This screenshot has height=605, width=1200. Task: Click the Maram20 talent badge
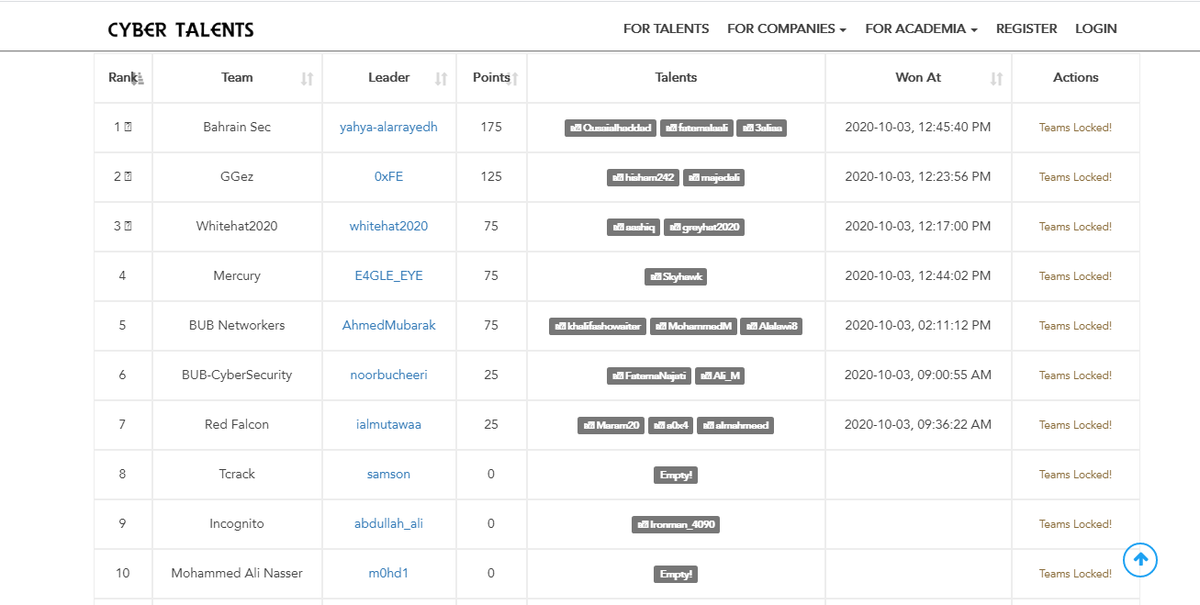(x=612, y=425)
